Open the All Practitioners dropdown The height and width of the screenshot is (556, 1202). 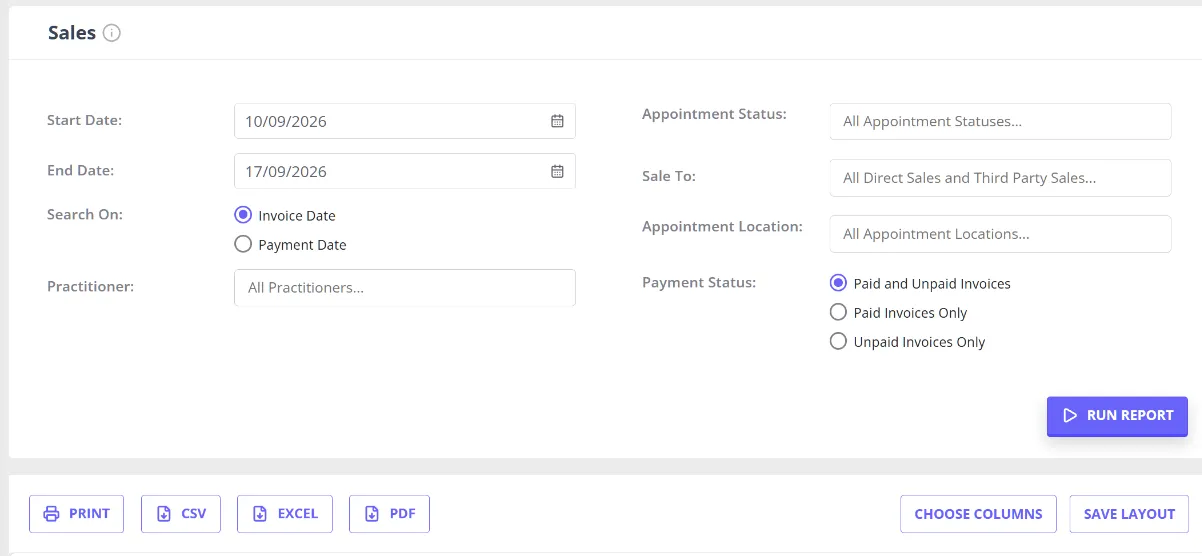[405, 287]
